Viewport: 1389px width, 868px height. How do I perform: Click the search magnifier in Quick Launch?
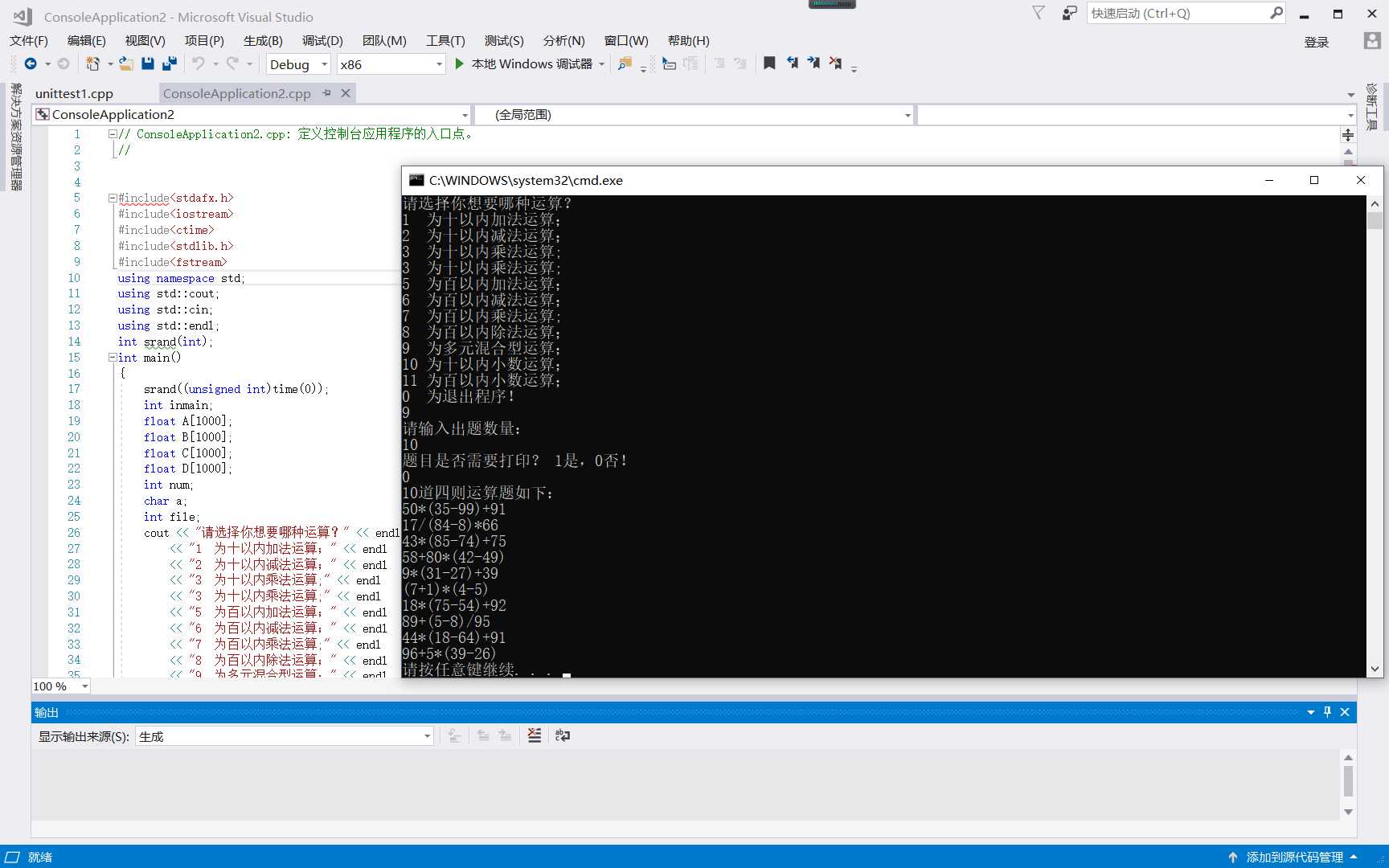[x=1276, y=13]
